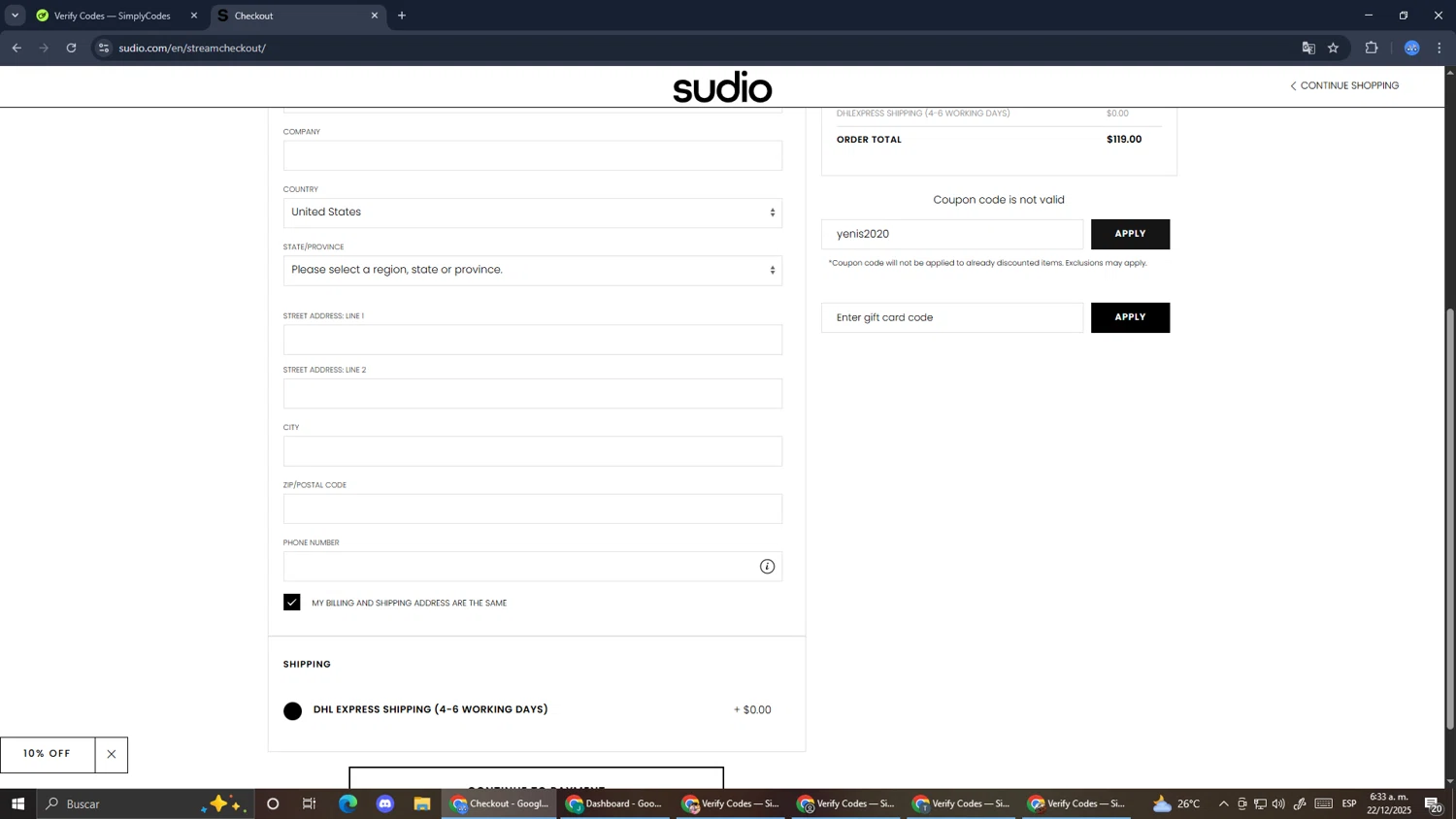Viewport: 1456px width, 819px height.
Task: Bookmark this page with star icon
Action: pos(1334,48)
